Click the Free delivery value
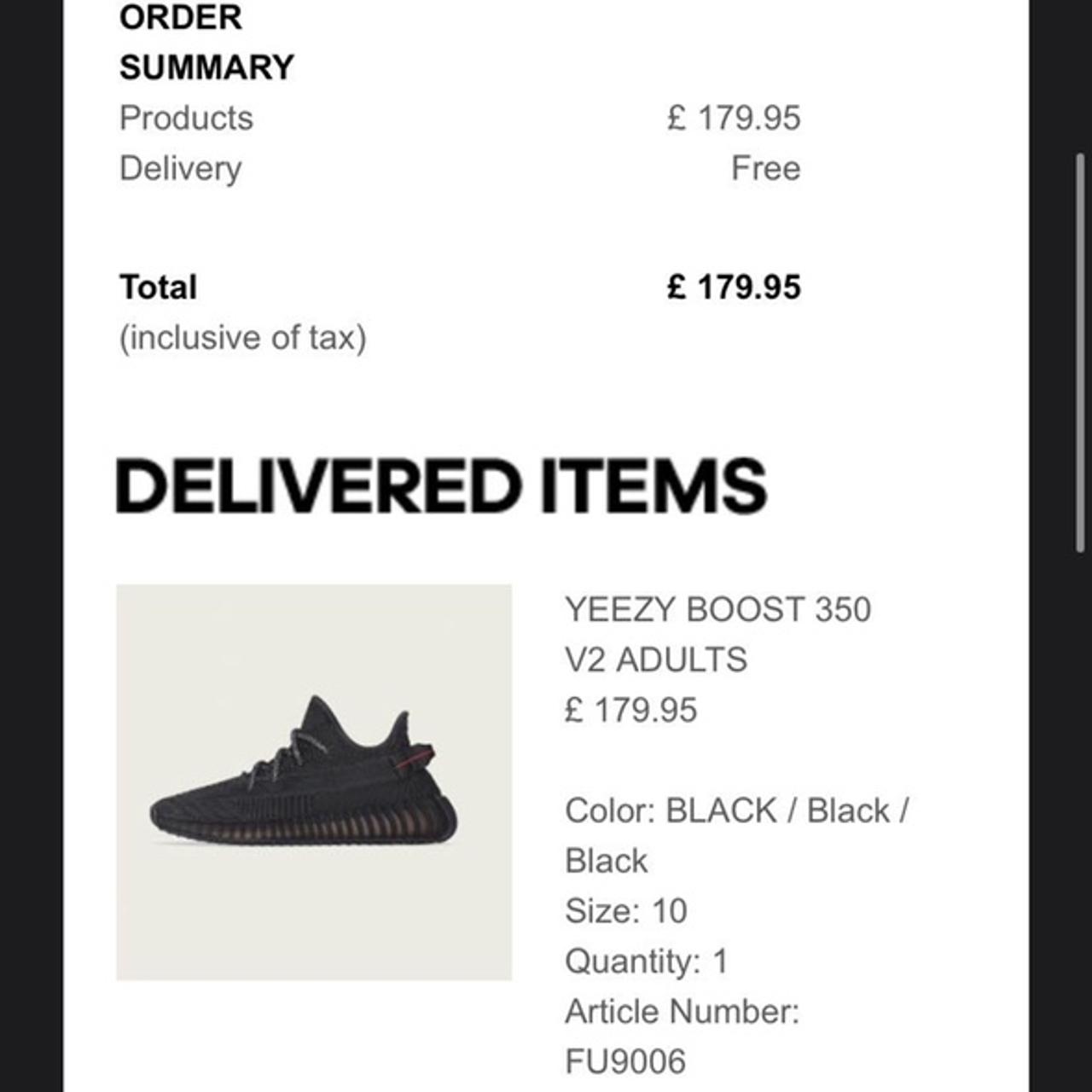1092x1092 pixels. [765, 168]
